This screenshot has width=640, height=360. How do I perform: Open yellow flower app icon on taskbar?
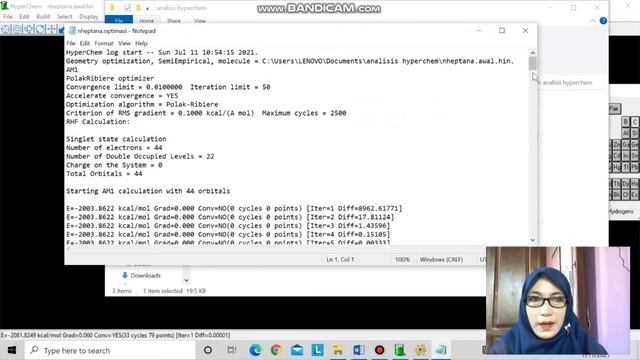(x=420, y=350)
